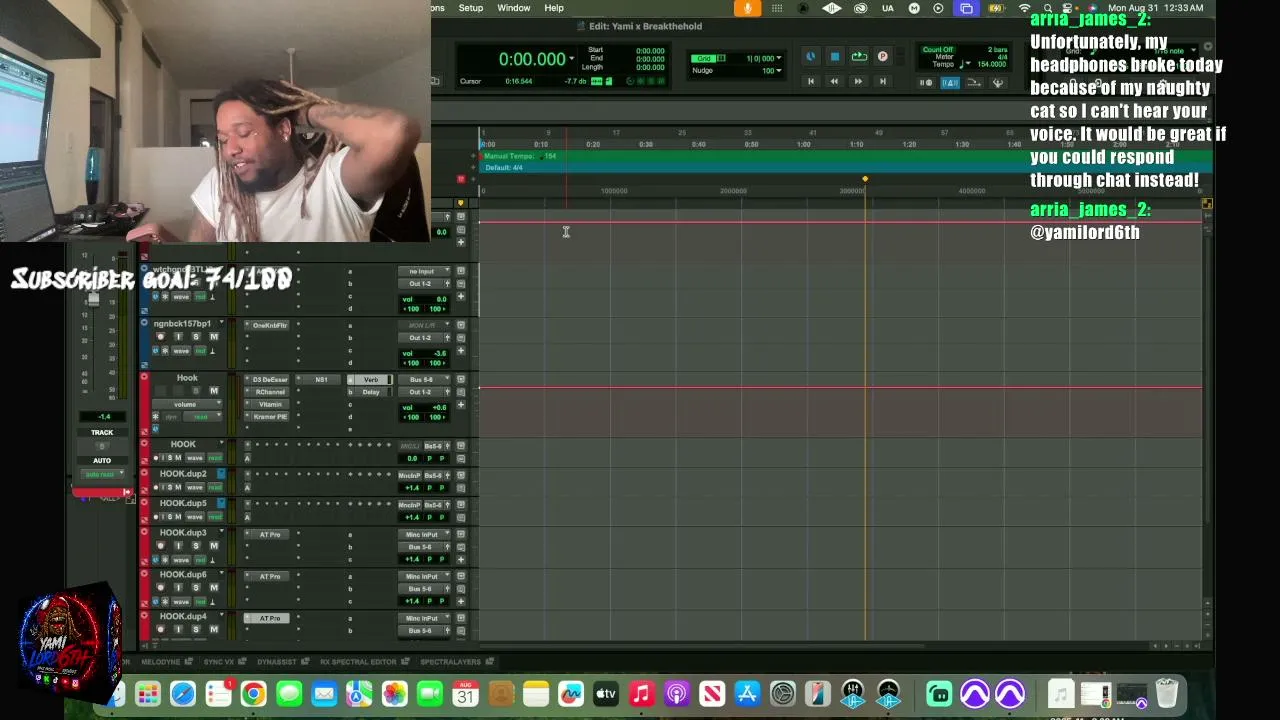Click the D3 DeEsser insert on Hook
This screenshot has height=720, width=1280.
click(270, 380)
